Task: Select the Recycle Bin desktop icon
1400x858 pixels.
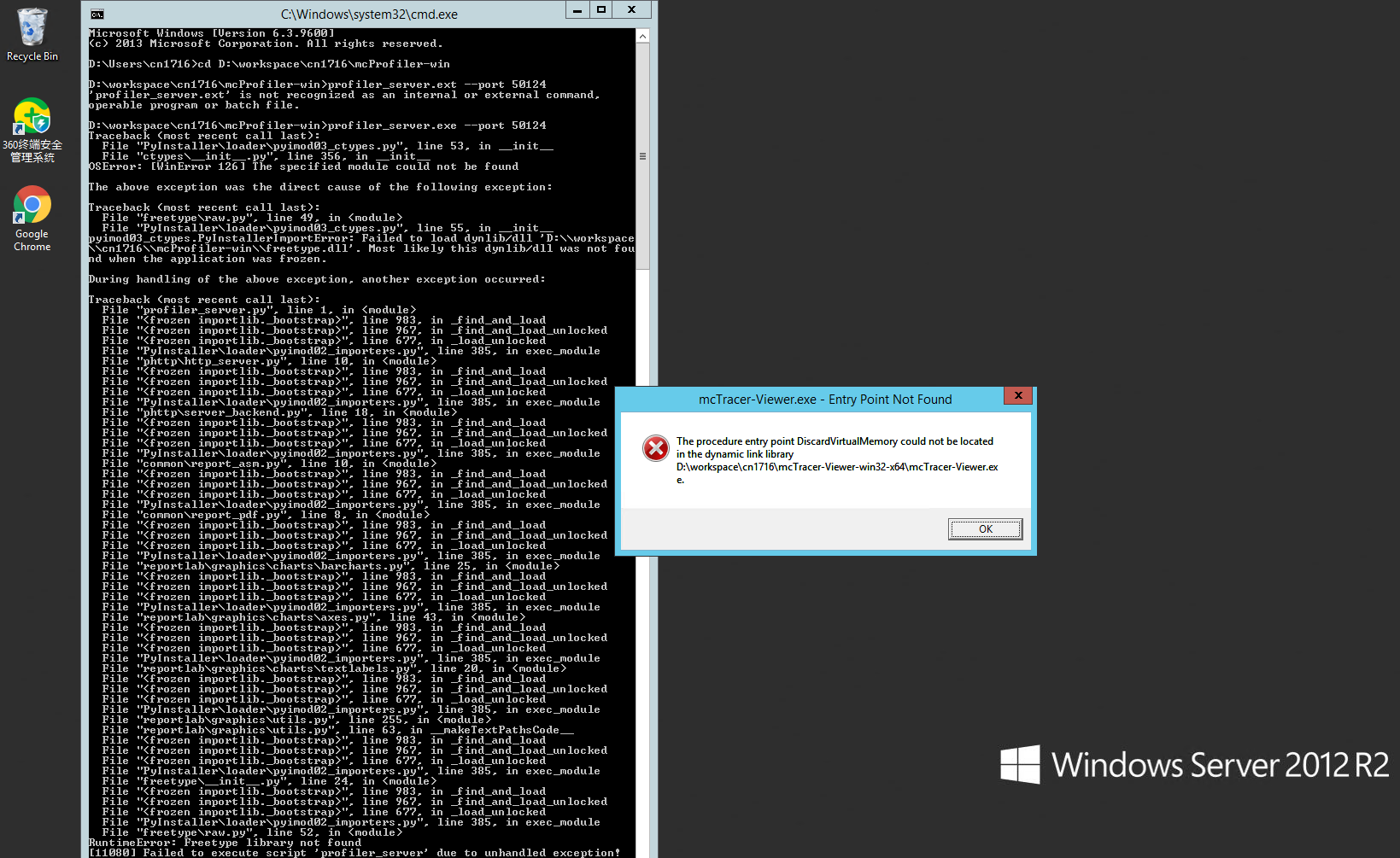Action: 32,27
